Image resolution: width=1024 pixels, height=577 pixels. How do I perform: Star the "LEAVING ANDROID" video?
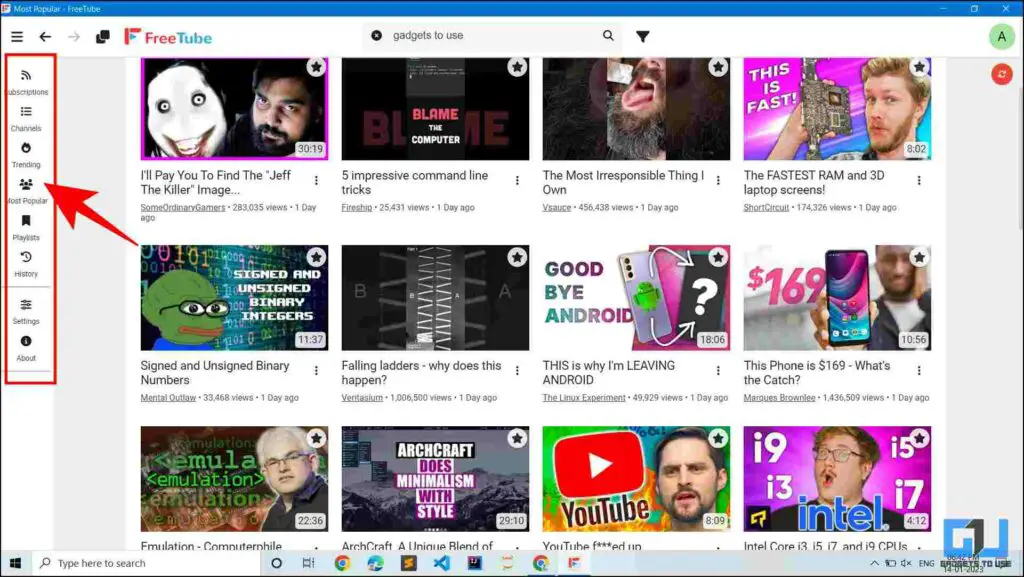718,257
